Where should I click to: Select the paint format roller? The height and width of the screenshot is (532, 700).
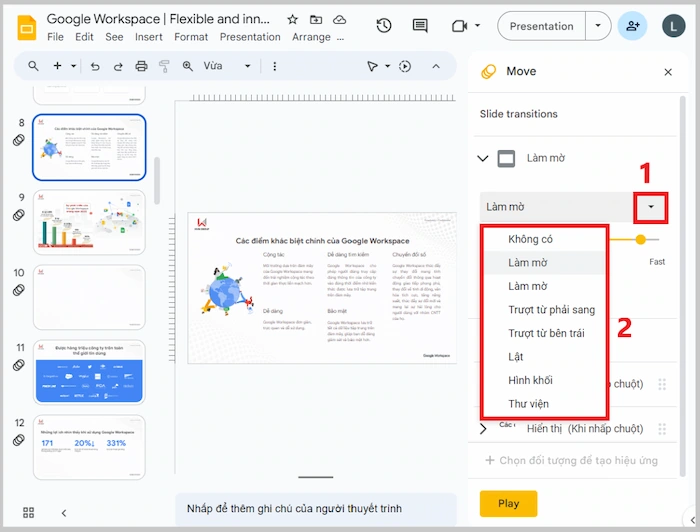(164, 66)
